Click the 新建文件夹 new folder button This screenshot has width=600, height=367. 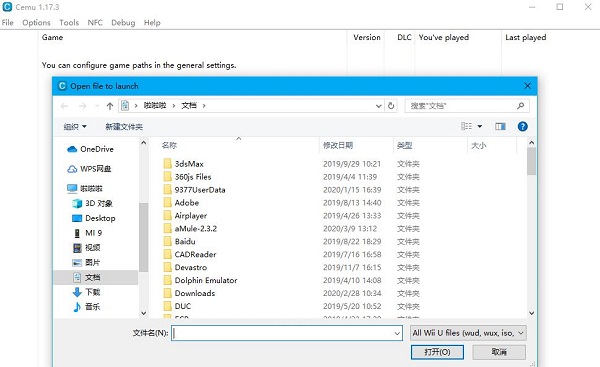coord(124,127)
